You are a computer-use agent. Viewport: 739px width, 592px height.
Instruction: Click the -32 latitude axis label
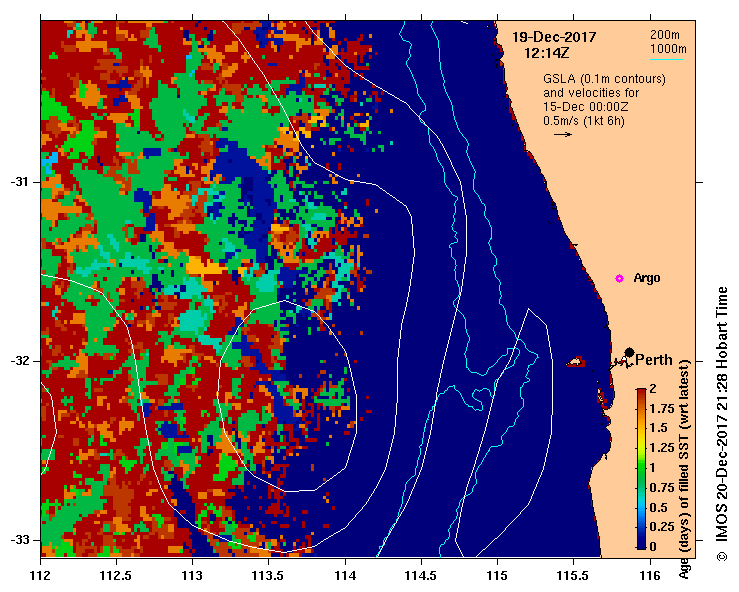(19, 361)
